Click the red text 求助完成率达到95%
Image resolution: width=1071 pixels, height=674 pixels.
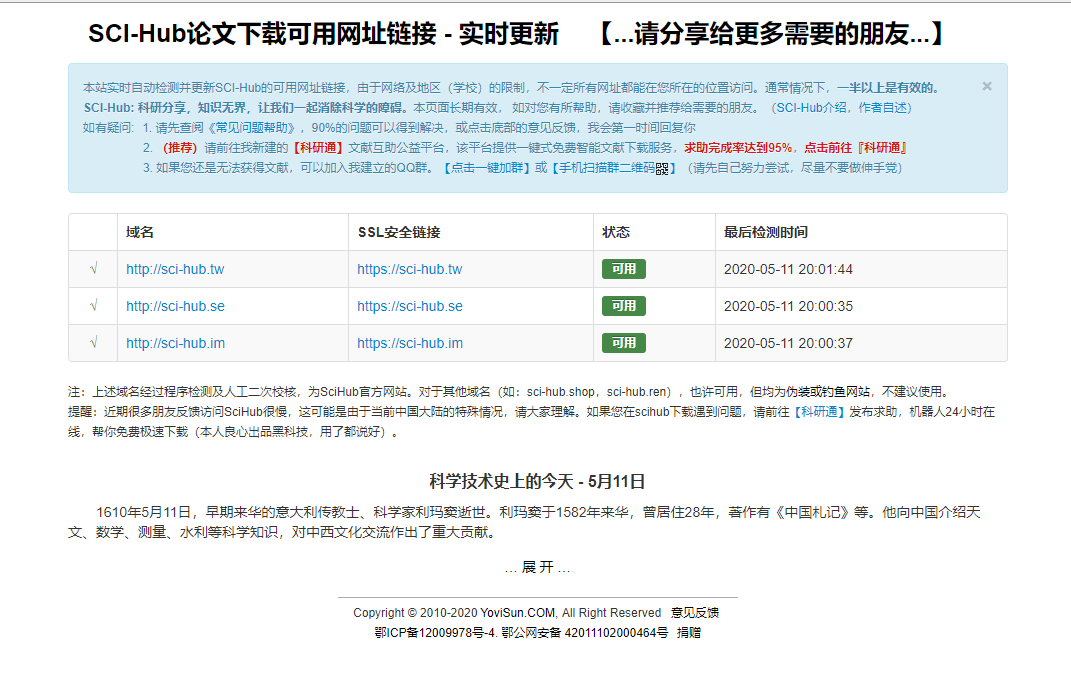click(x=738, y=148)
